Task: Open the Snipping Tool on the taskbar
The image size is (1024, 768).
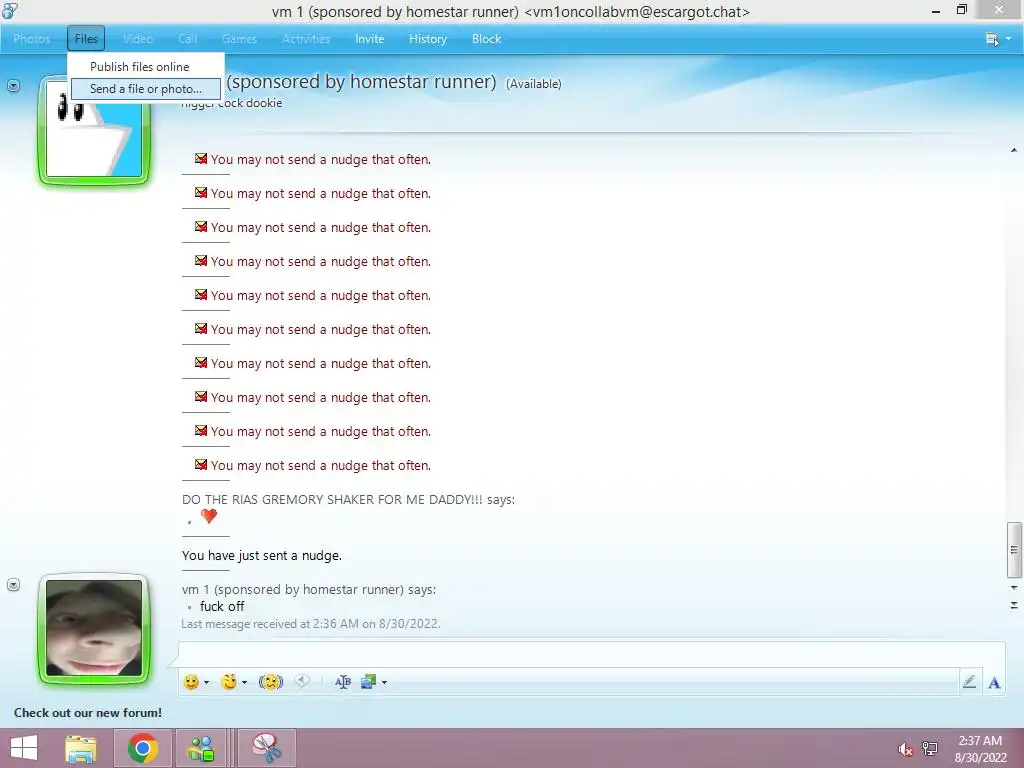Action: 266,748
